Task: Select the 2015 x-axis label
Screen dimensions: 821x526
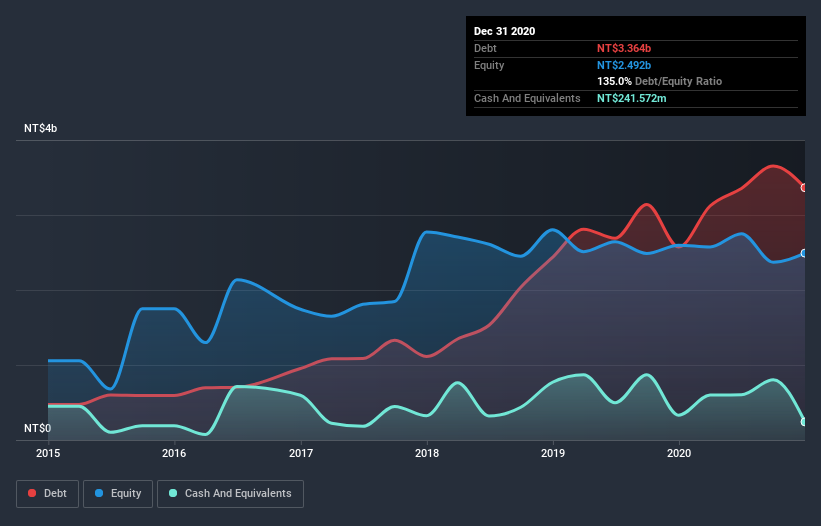Action: 48,453
